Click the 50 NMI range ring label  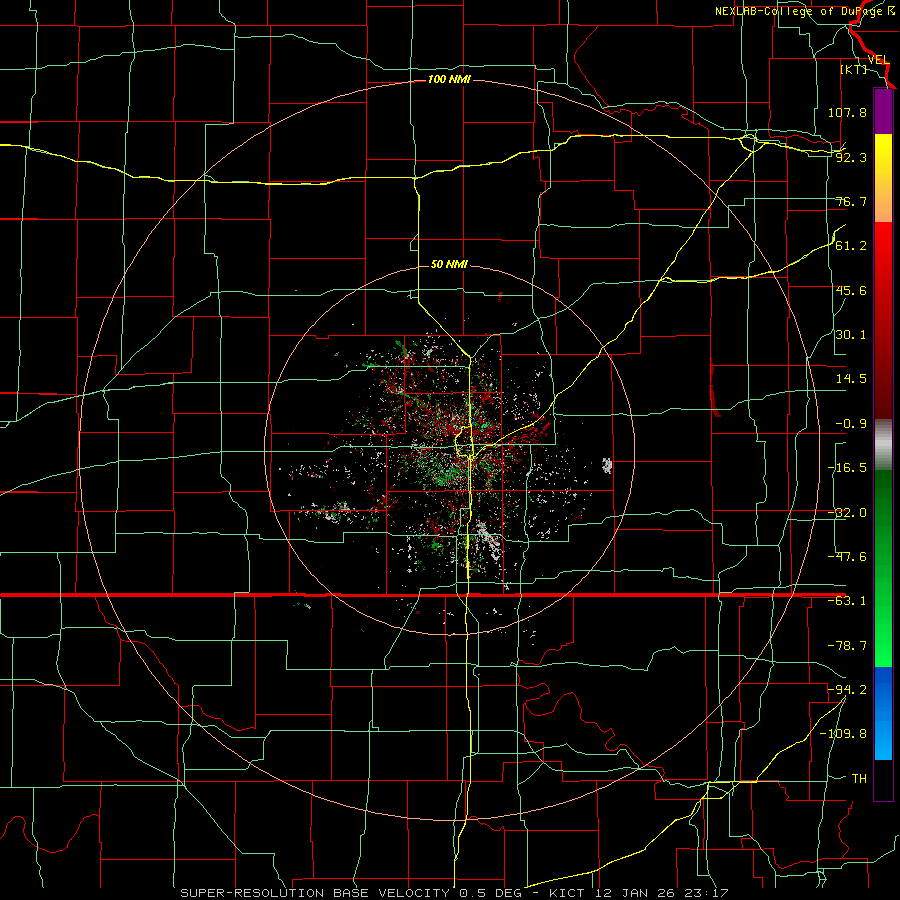[x=449, y=265]
